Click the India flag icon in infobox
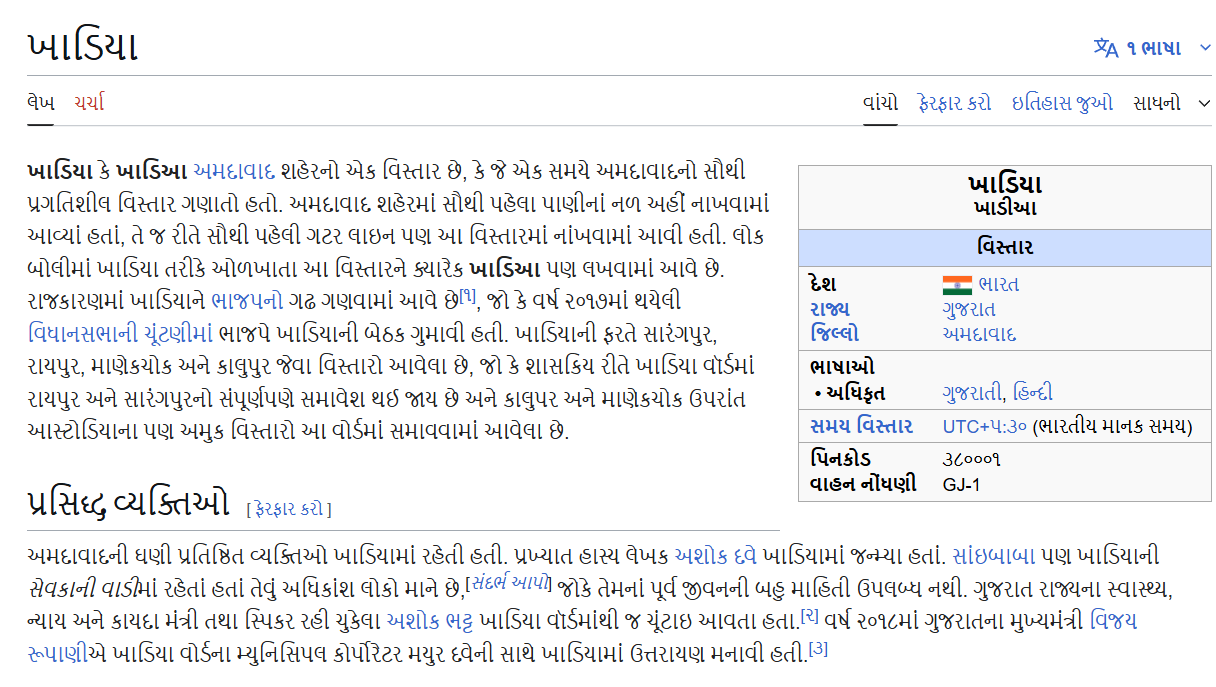This screenshot has height=687, width=1216. coord(957,284)
